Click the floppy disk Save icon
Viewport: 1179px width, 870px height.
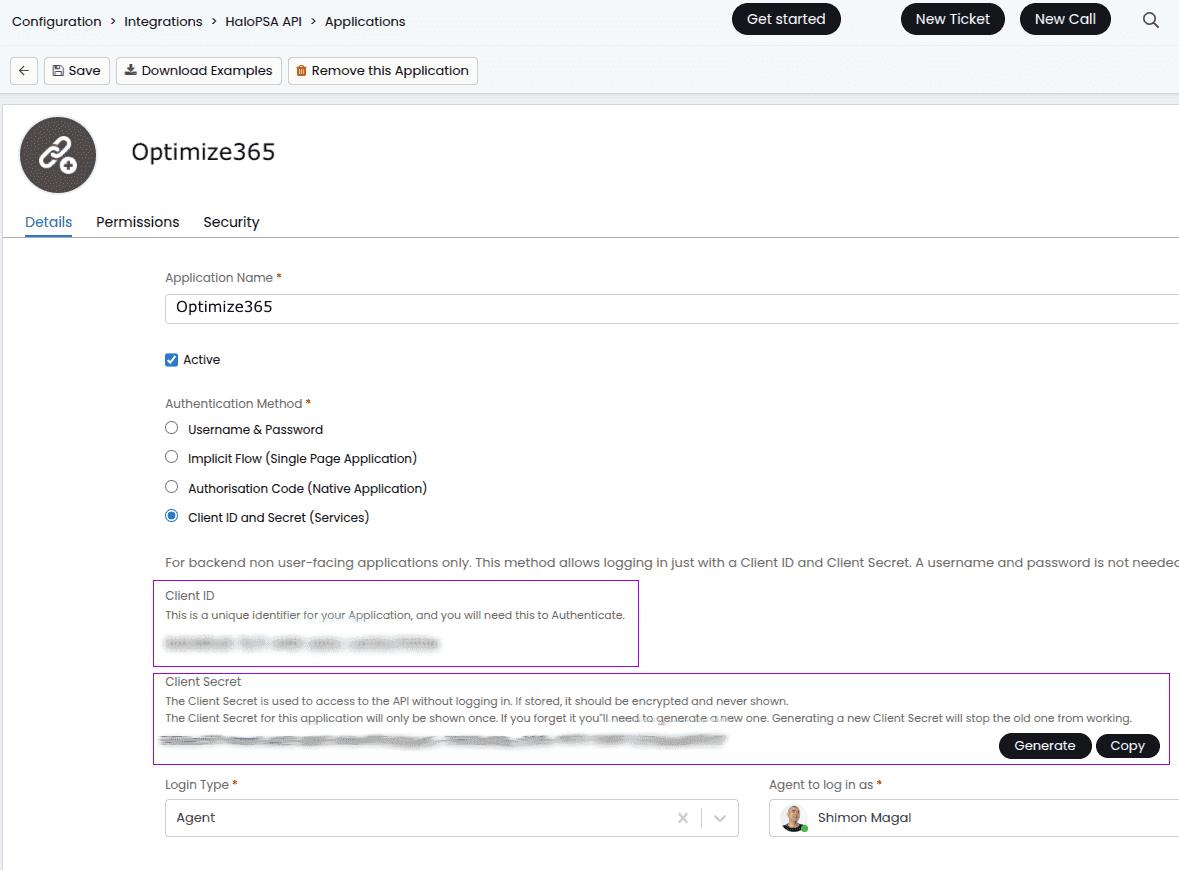58,71
